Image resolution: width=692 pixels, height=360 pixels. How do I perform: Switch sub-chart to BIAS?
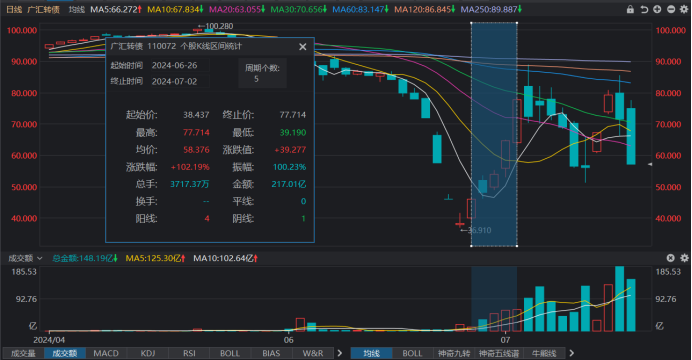[271, 353]
